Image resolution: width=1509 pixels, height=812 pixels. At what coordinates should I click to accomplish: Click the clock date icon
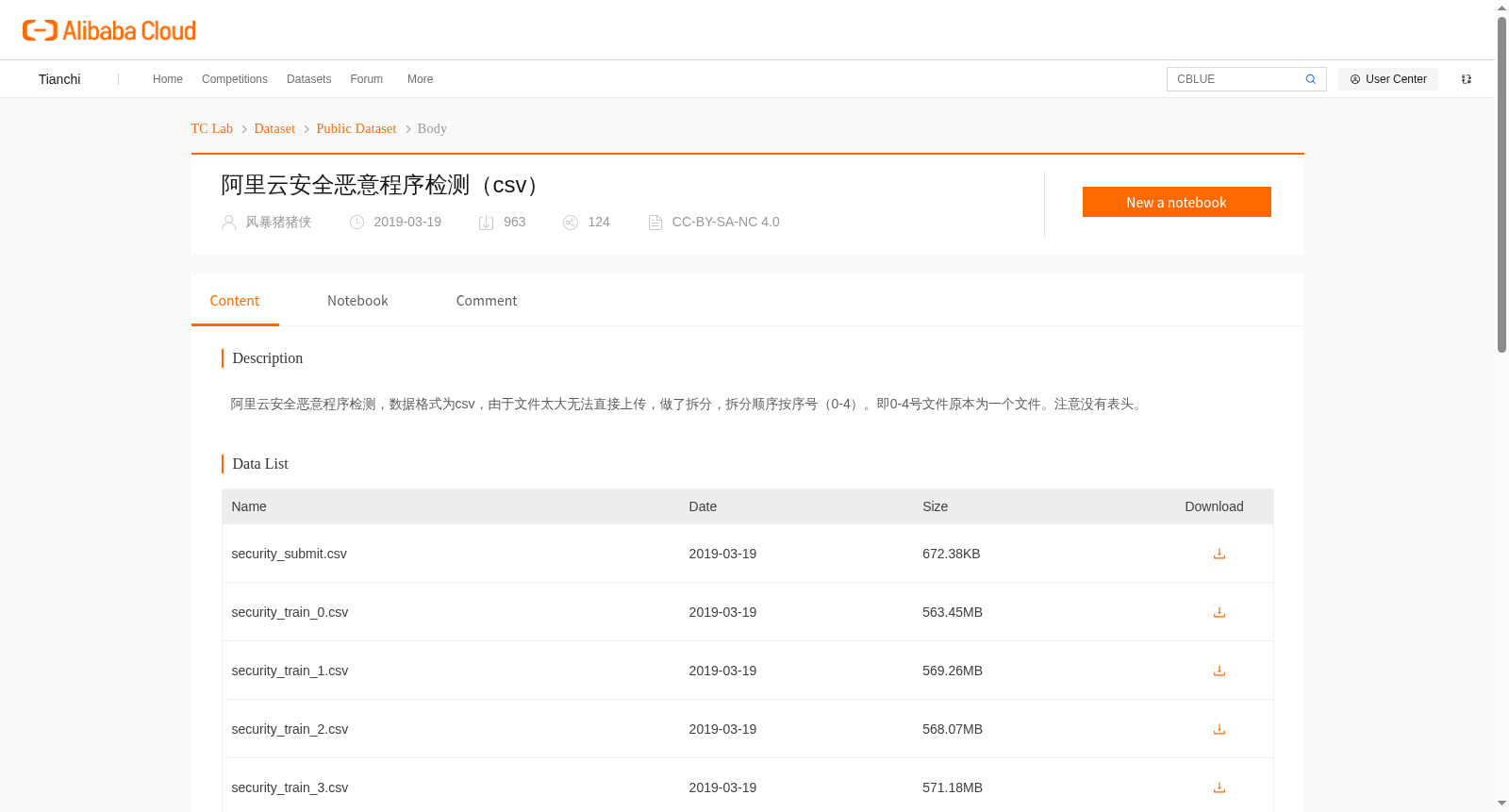click(x=357, y=223)
